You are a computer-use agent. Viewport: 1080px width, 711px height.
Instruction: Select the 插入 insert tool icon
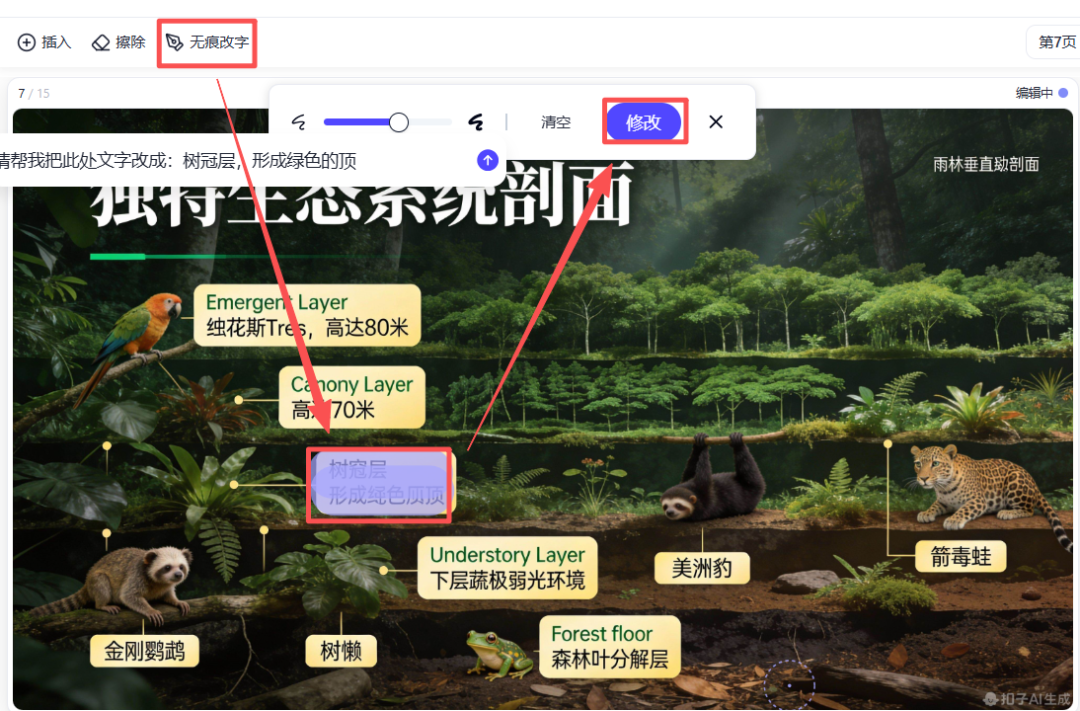coord(24,42)
